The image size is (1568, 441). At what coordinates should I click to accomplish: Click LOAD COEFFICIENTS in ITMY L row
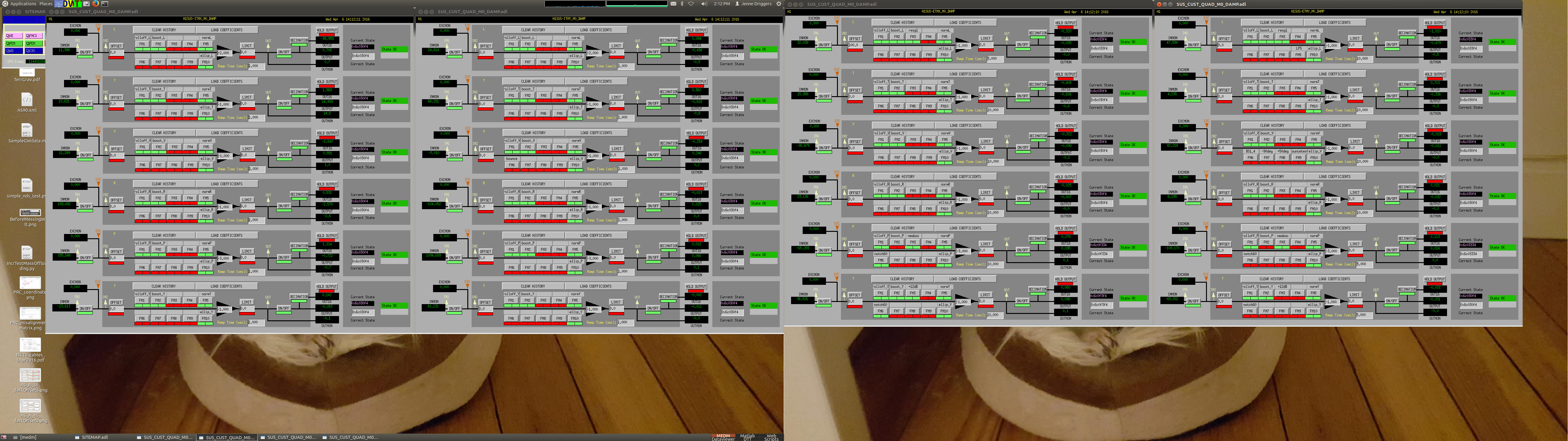tap(596, 30)
